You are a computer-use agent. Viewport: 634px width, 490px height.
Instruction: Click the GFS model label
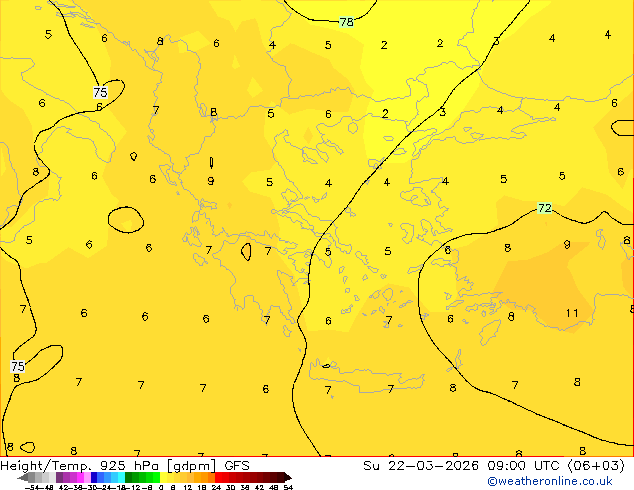tap(237, 466)
